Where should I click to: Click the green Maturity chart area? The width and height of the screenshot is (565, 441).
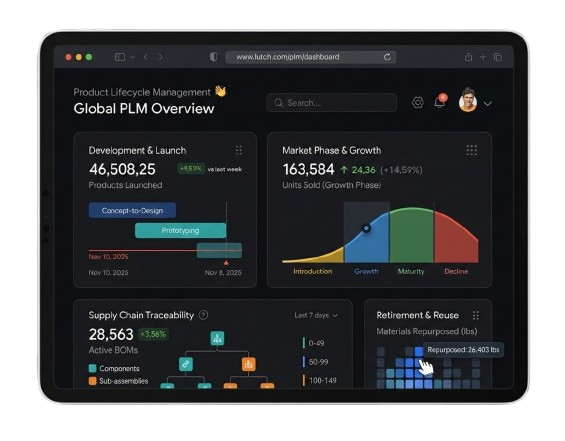[411, 236]
